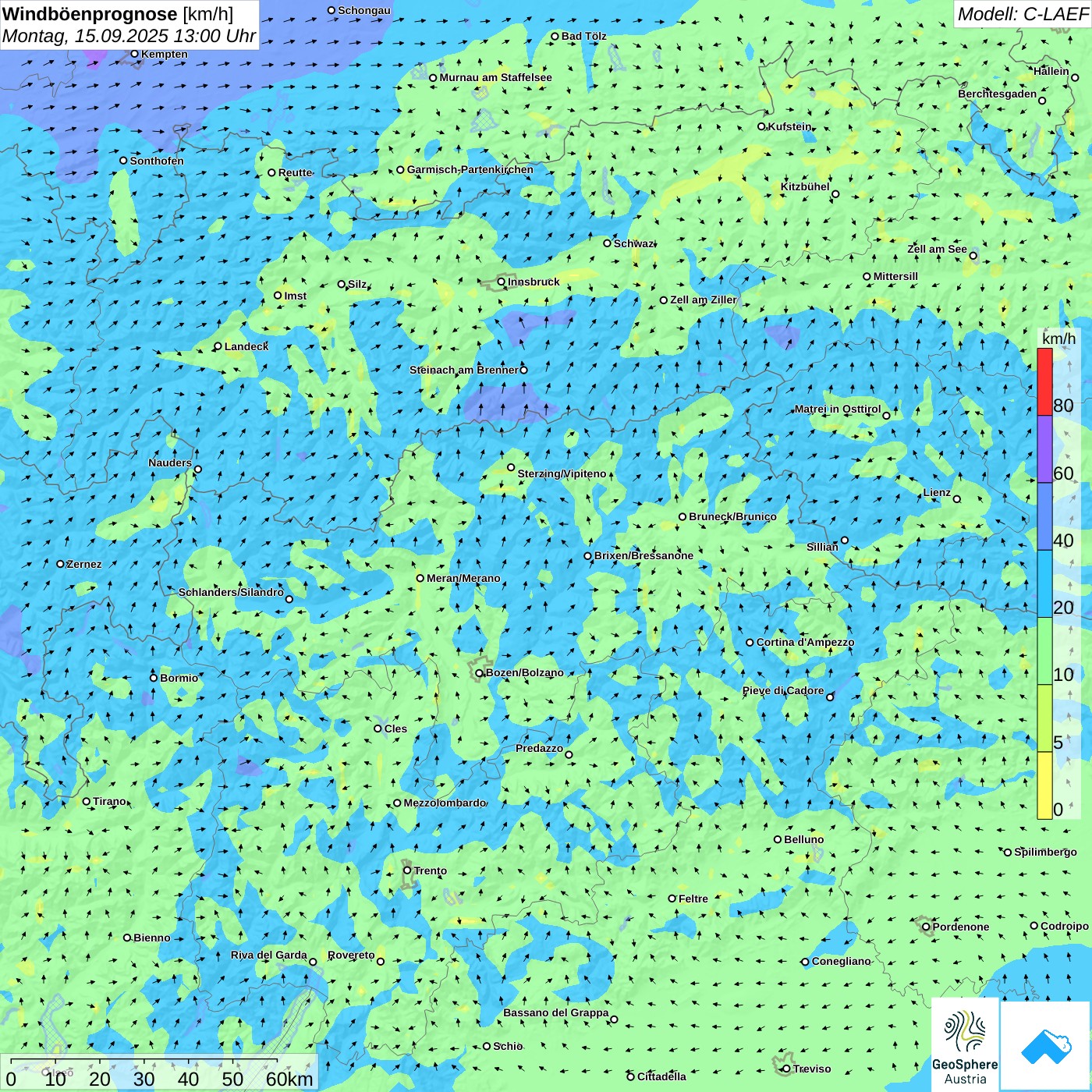Select the green 10–20 km/h legend color
This screenshot has width=1092, height=1092.
tap(1044, 651)
